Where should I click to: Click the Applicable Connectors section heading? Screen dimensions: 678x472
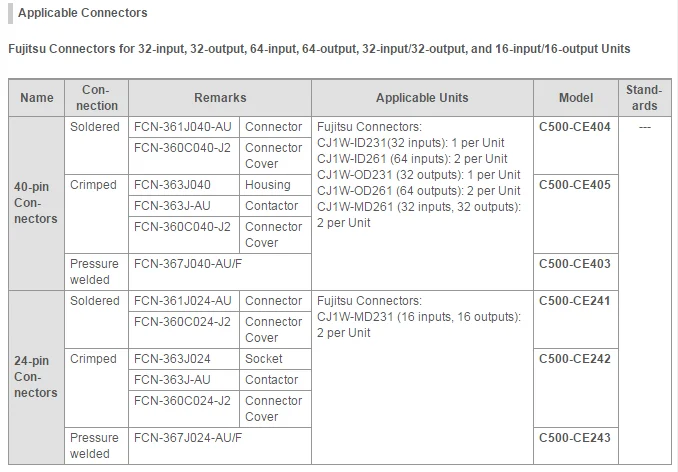[x=82, y=13]
